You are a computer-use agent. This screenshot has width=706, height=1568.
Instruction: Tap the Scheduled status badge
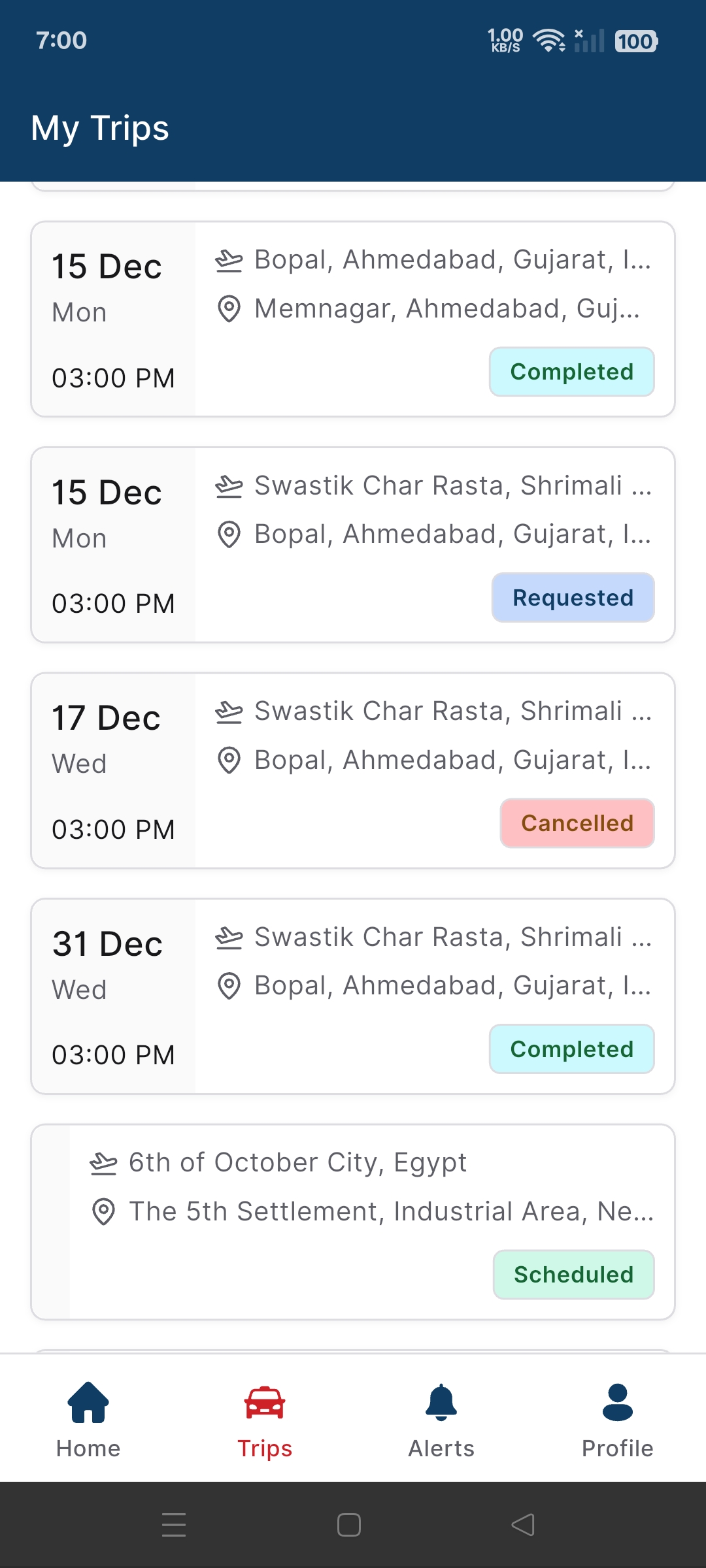coord(573,1275)
